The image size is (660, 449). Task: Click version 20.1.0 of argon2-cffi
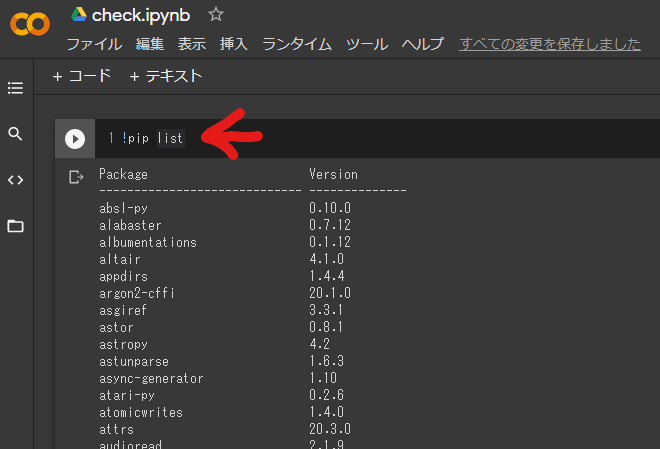(x=330, y=293)
